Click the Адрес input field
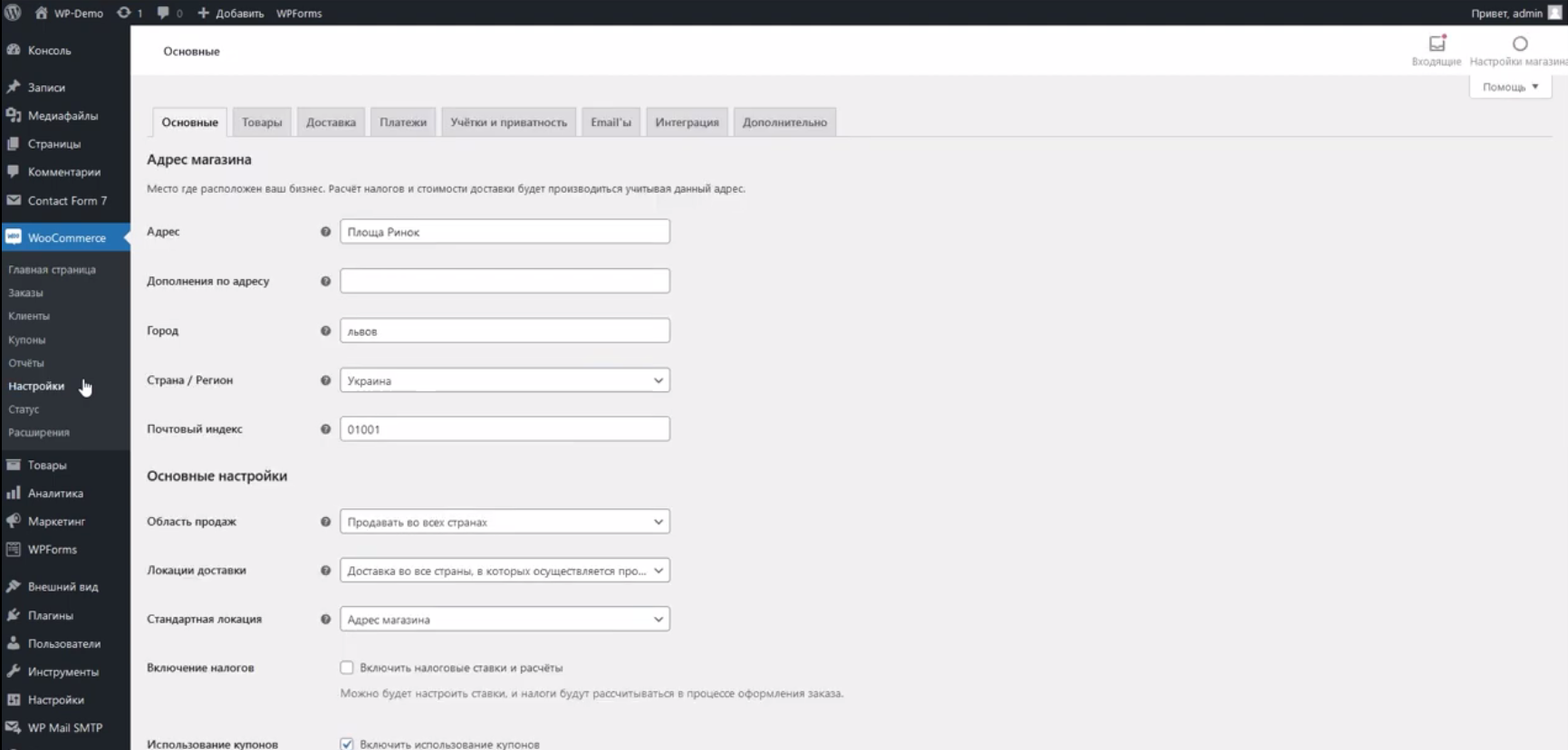Viewport: 1568px width, 750px height. point(505,232)
